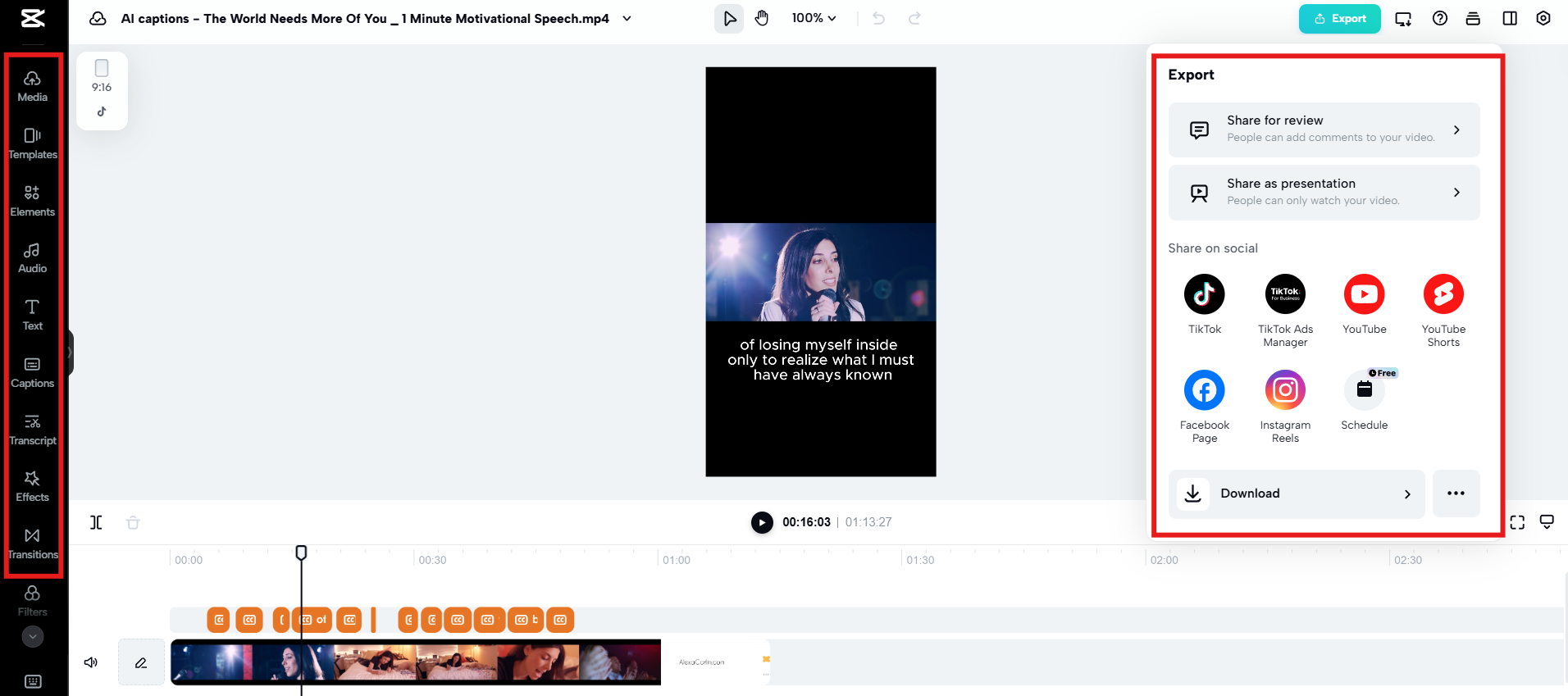
Task: Open the Schedule post option
Action: point(1365,390)
